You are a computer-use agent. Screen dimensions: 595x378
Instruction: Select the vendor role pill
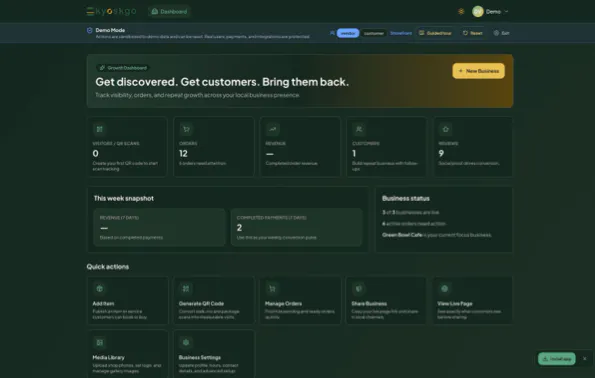click(348, 33)
